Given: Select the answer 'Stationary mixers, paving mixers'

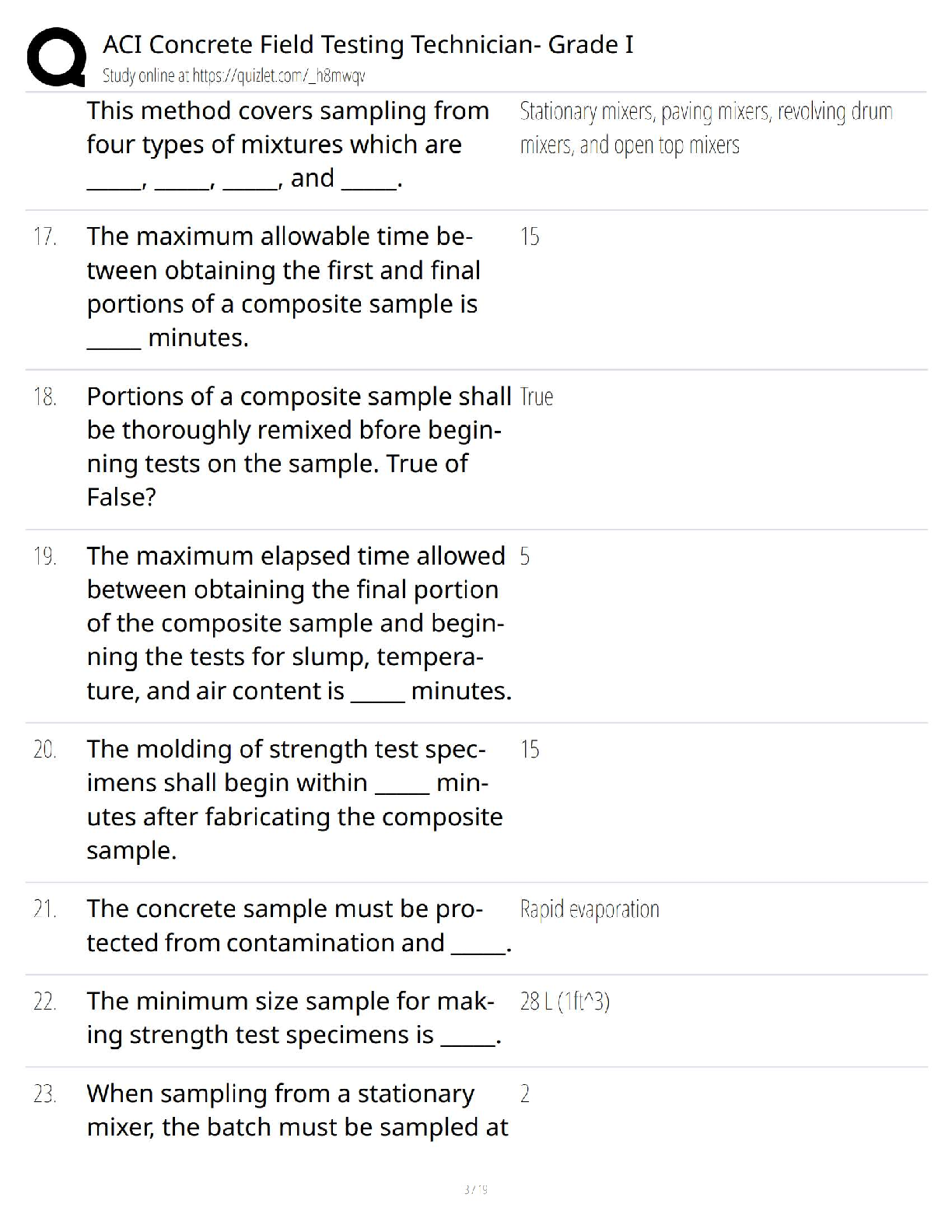Looking at the screenshot, I should [706, 128].
